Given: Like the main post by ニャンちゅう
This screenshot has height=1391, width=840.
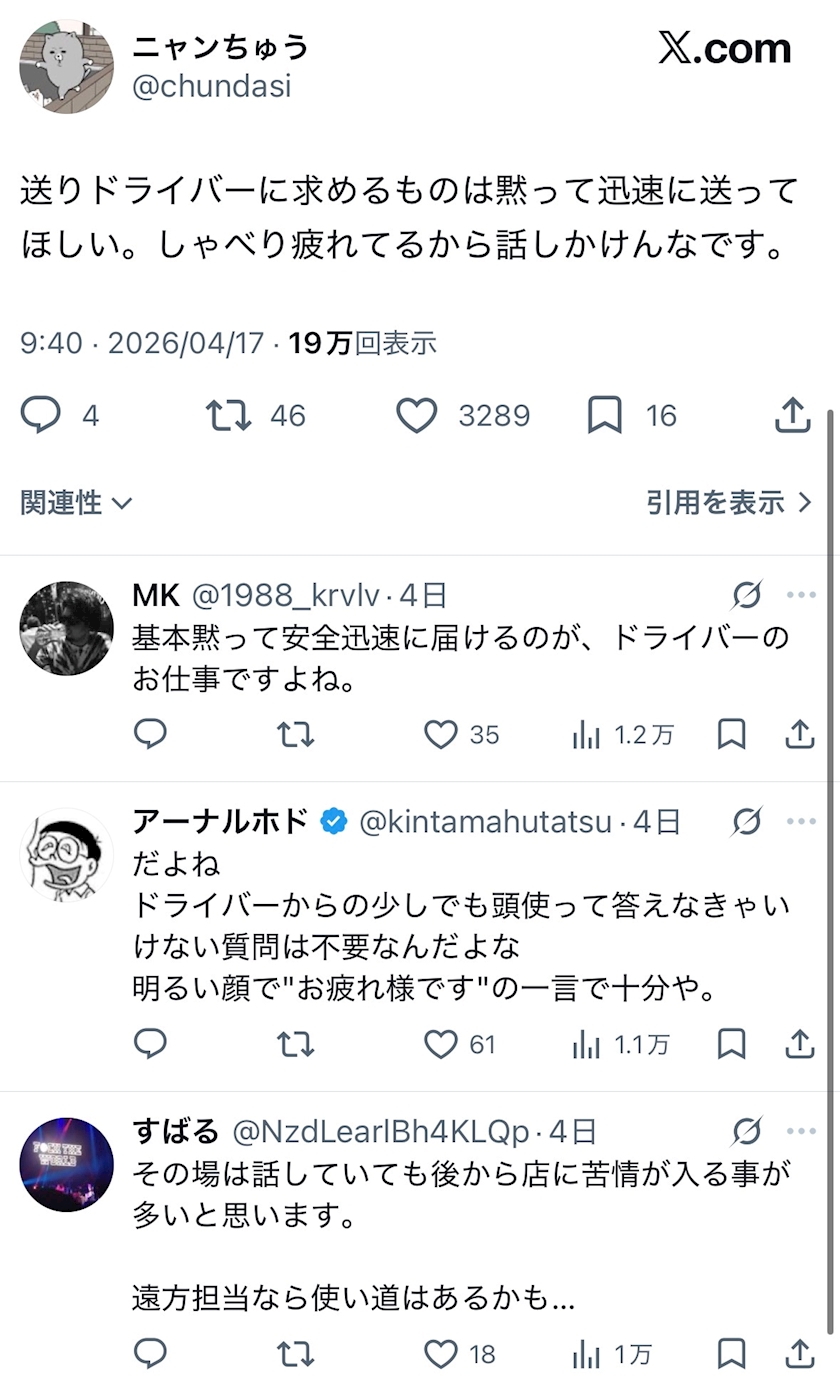Looking at the screenshot, I should click(417, 416).
